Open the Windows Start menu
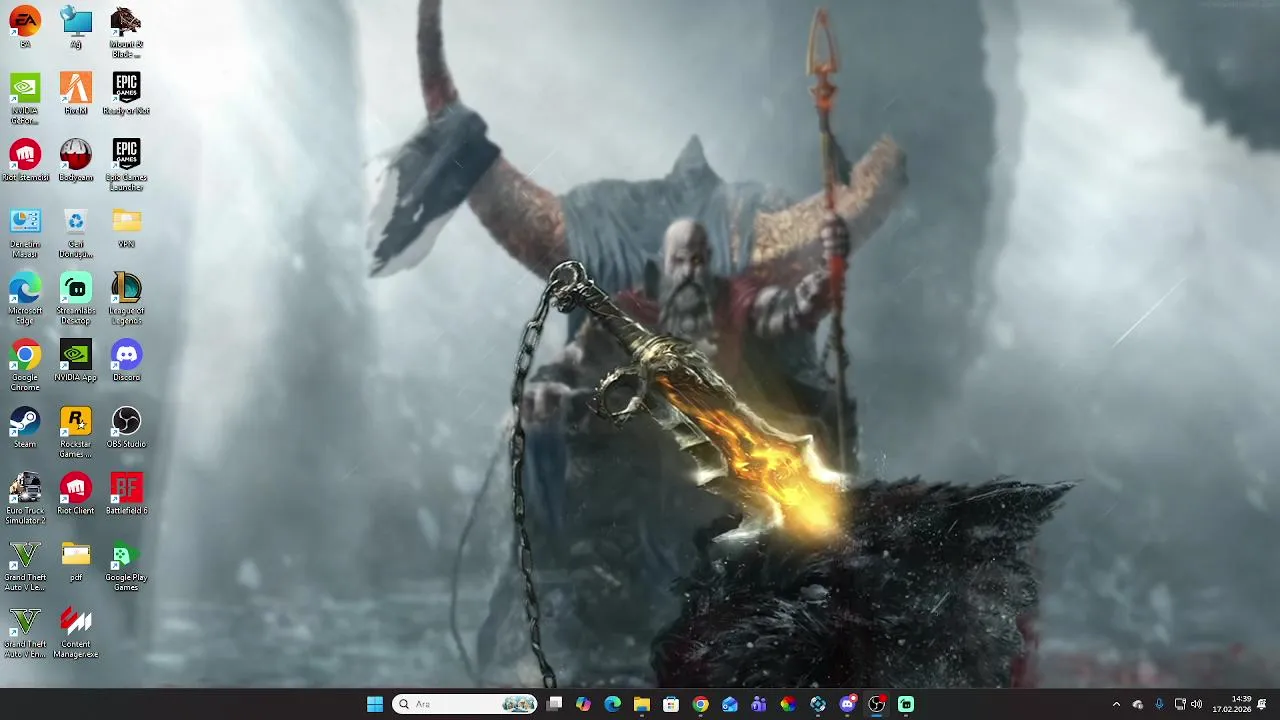 pos(375,704)
